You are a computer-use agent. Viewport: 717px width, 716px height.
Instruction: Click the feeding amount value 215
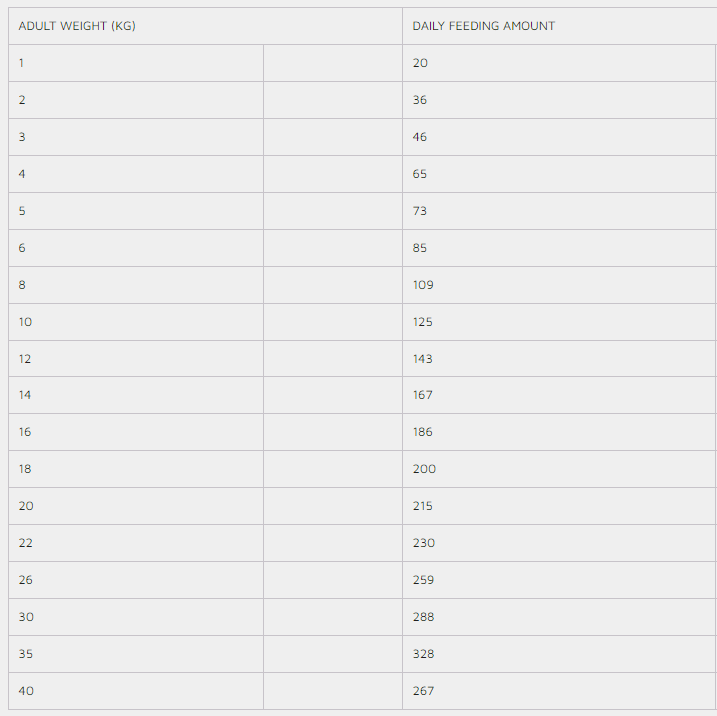point(423,506)
